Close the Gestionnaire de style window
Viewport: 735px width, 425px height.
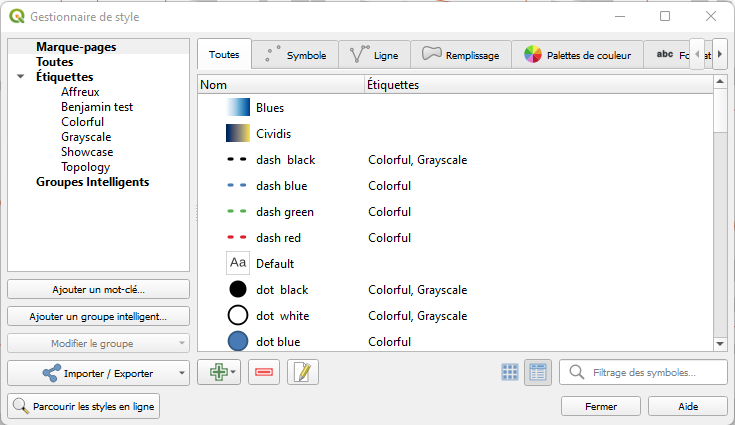[711, 16]
